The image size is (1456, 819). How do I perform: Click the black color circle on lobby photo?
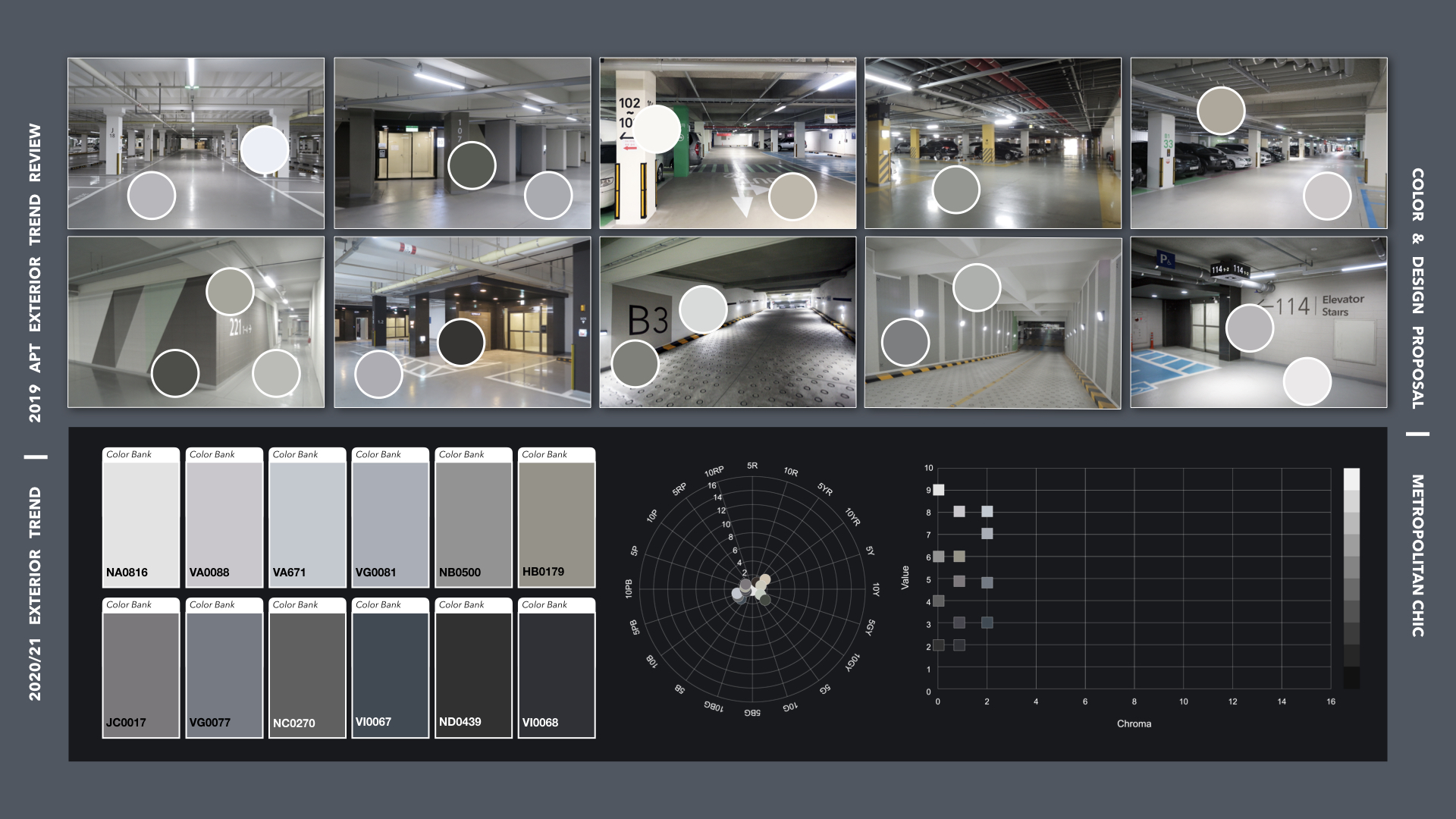click(x=461, y=342)
